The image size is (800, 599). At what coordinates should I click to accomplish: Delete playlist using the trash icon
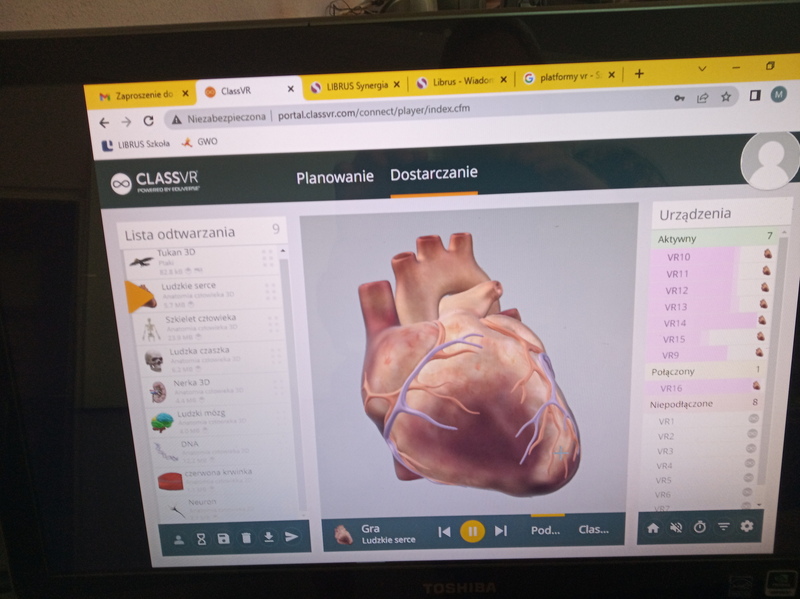246,538
